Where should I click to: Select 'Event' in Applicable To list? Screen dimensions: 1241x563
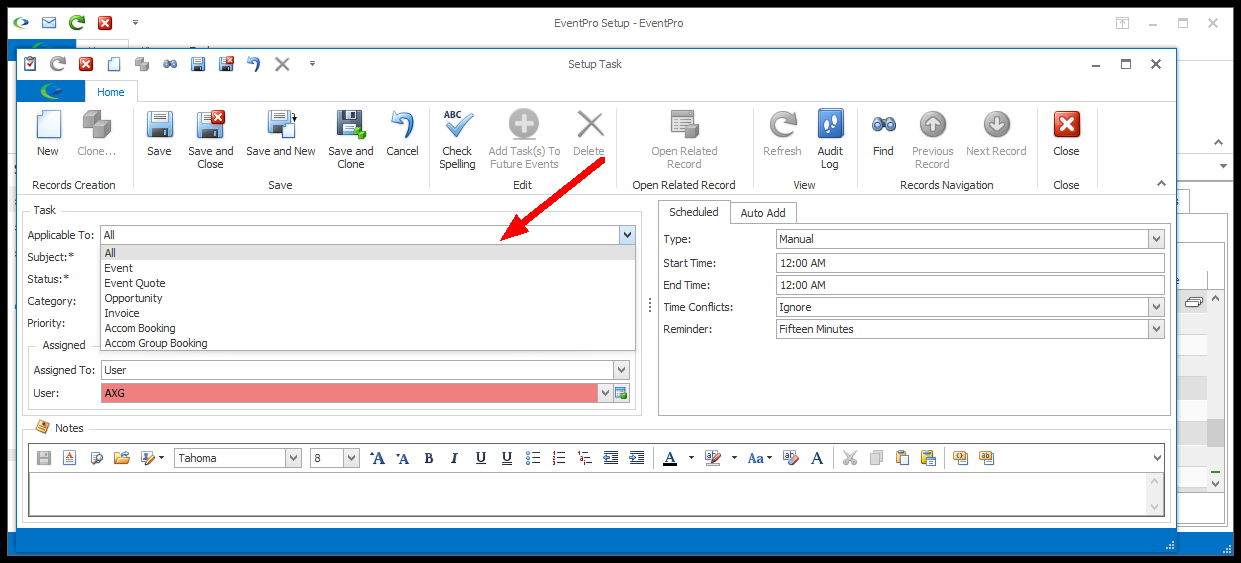click(x=368, y=268)
